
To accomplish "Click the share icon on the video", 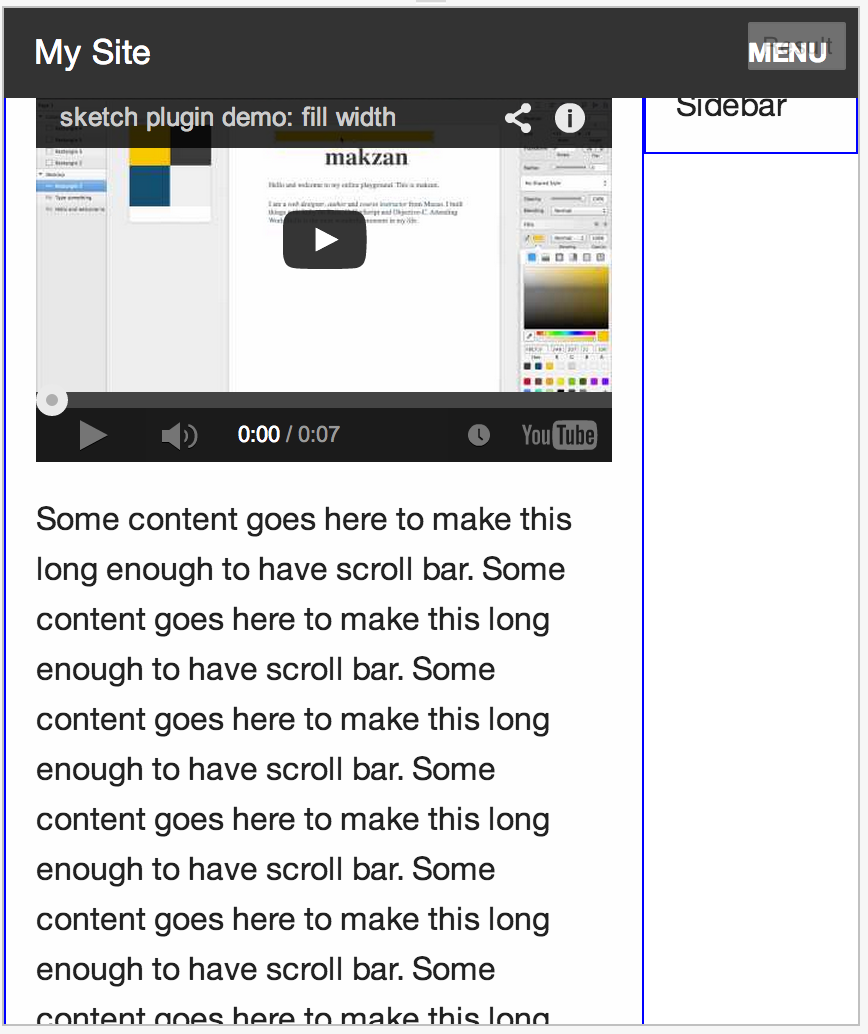I will tap(518, 119).
